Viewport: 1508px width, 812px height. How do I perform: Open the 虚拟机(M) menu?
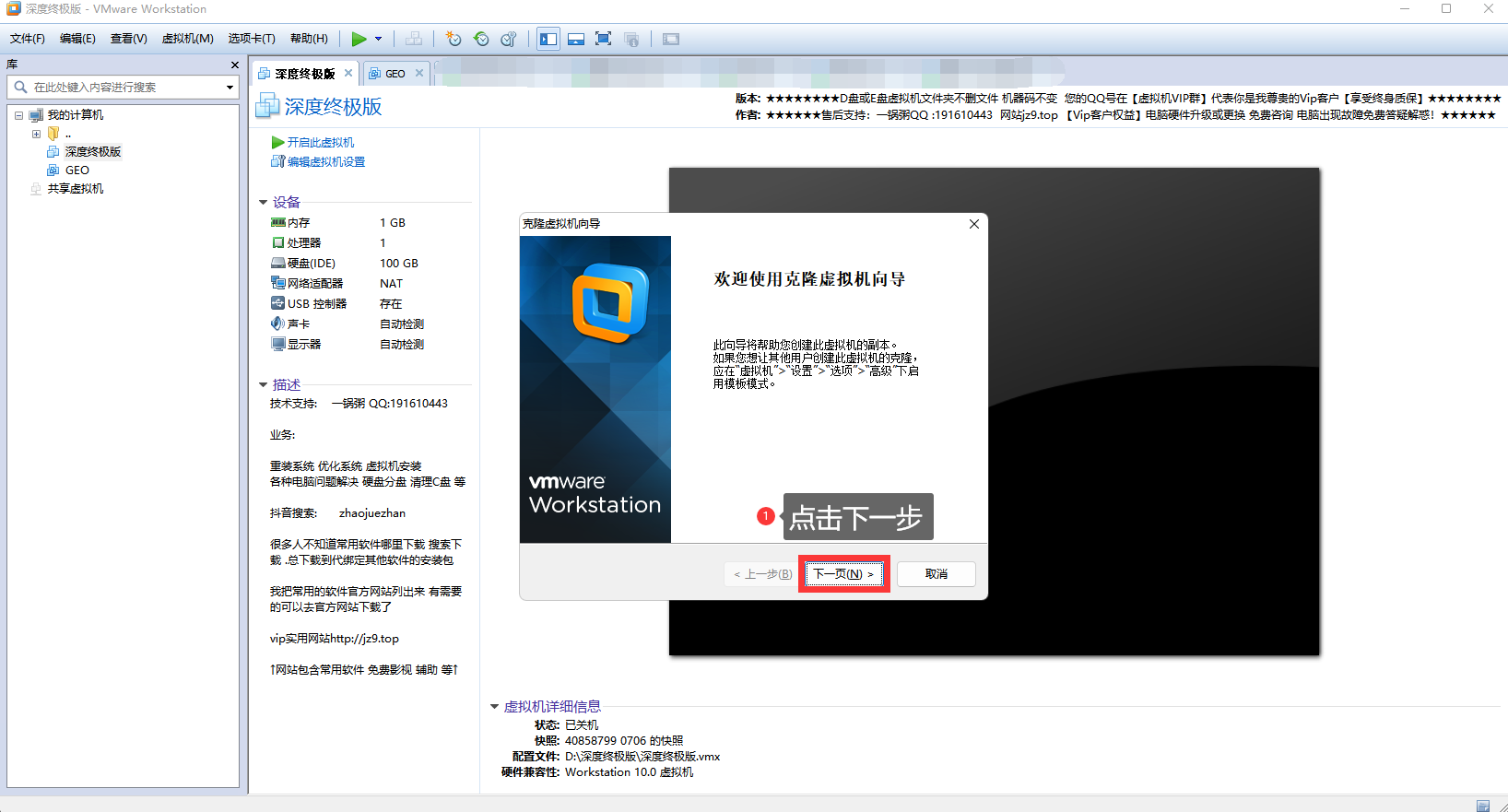tap(188, 39)
